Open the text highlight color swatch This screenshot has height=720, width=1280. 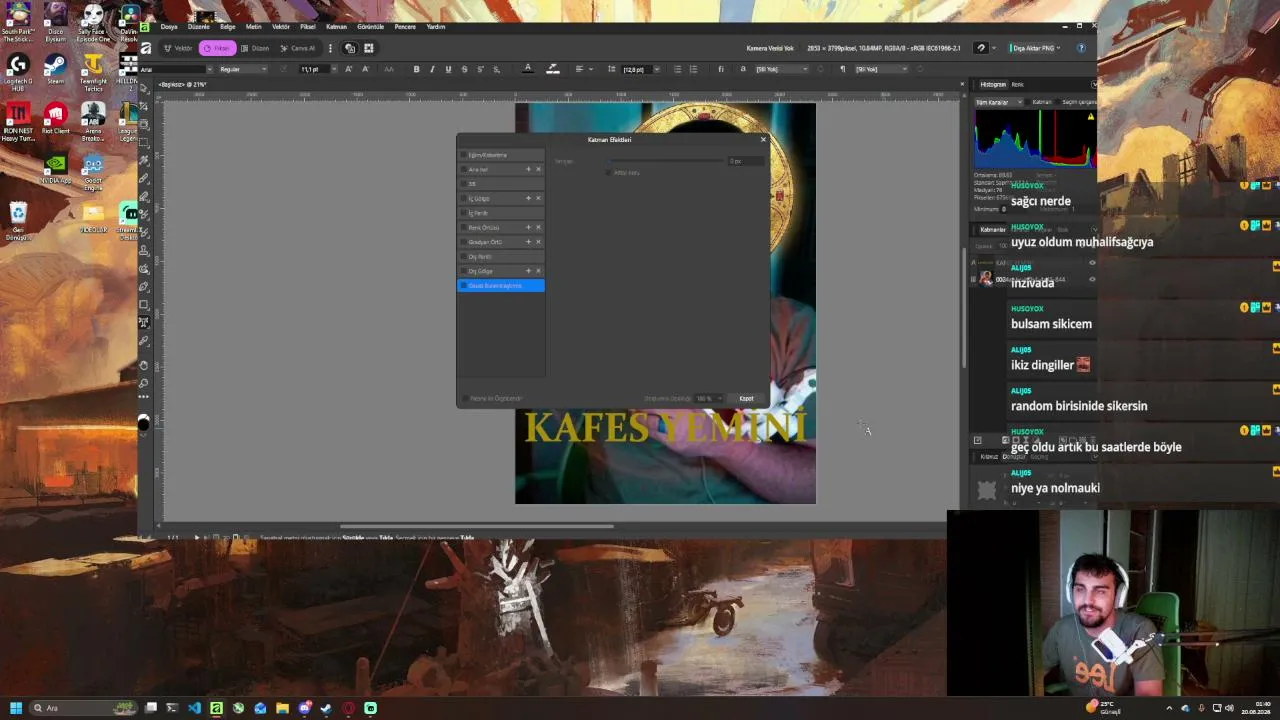pos(552,69)
